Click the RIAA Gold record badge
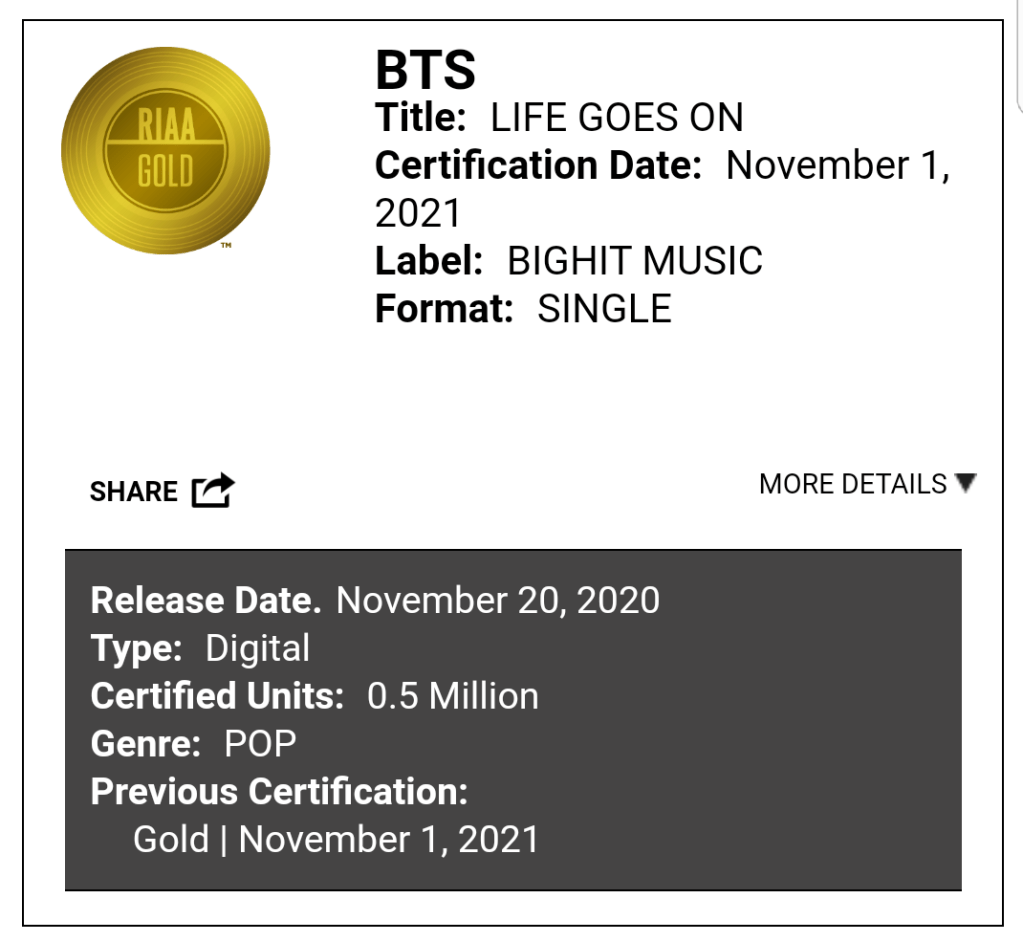The width and height of the screenshot is (1023, 942). (165, 149)
